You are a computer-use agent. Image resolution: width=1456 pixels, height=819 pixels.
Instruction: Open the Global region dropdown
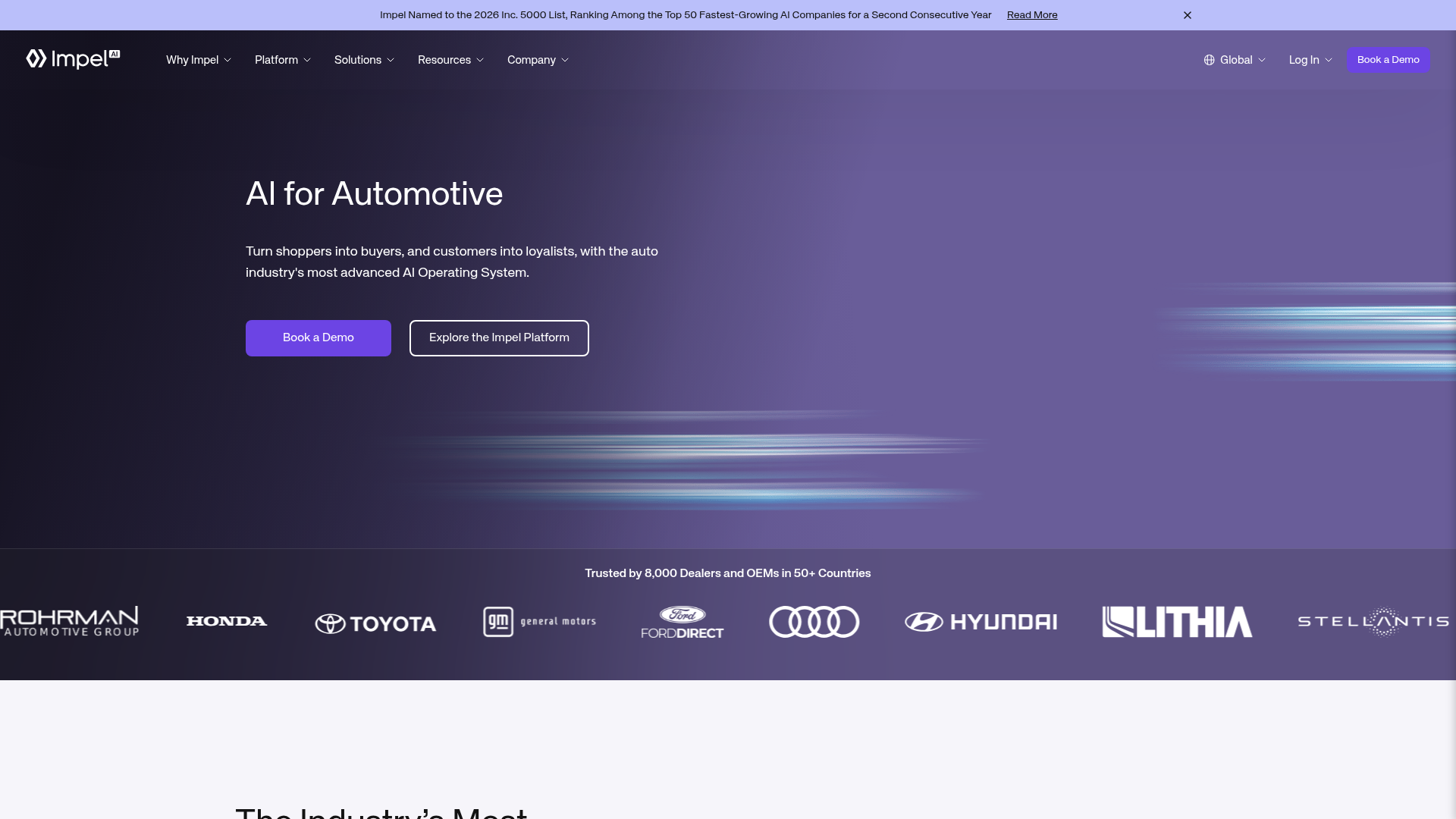1235,60
